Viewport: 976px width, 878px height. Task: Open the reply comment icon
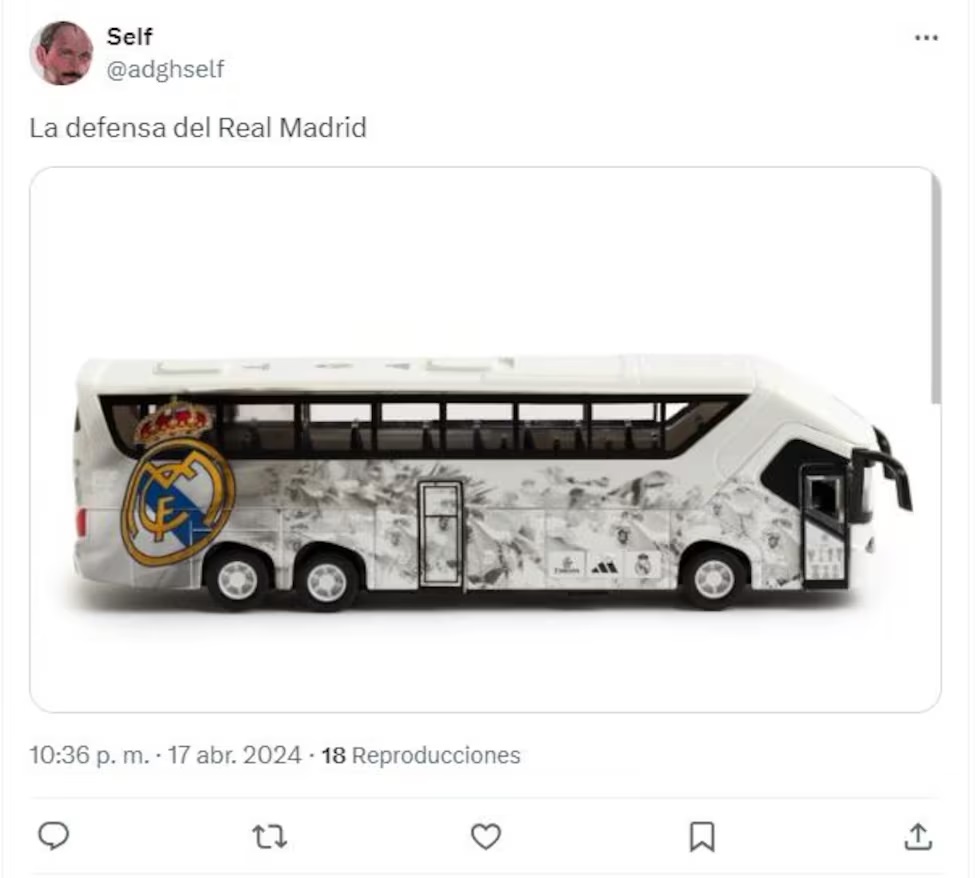click(x=53, y=836)
